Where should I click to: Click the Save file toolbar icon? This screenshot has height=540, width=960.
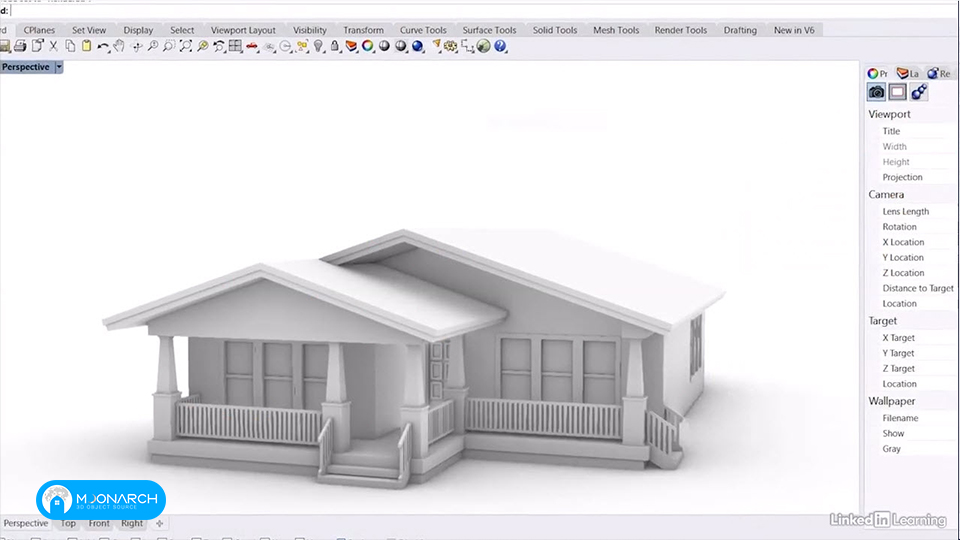click(5, 46)
